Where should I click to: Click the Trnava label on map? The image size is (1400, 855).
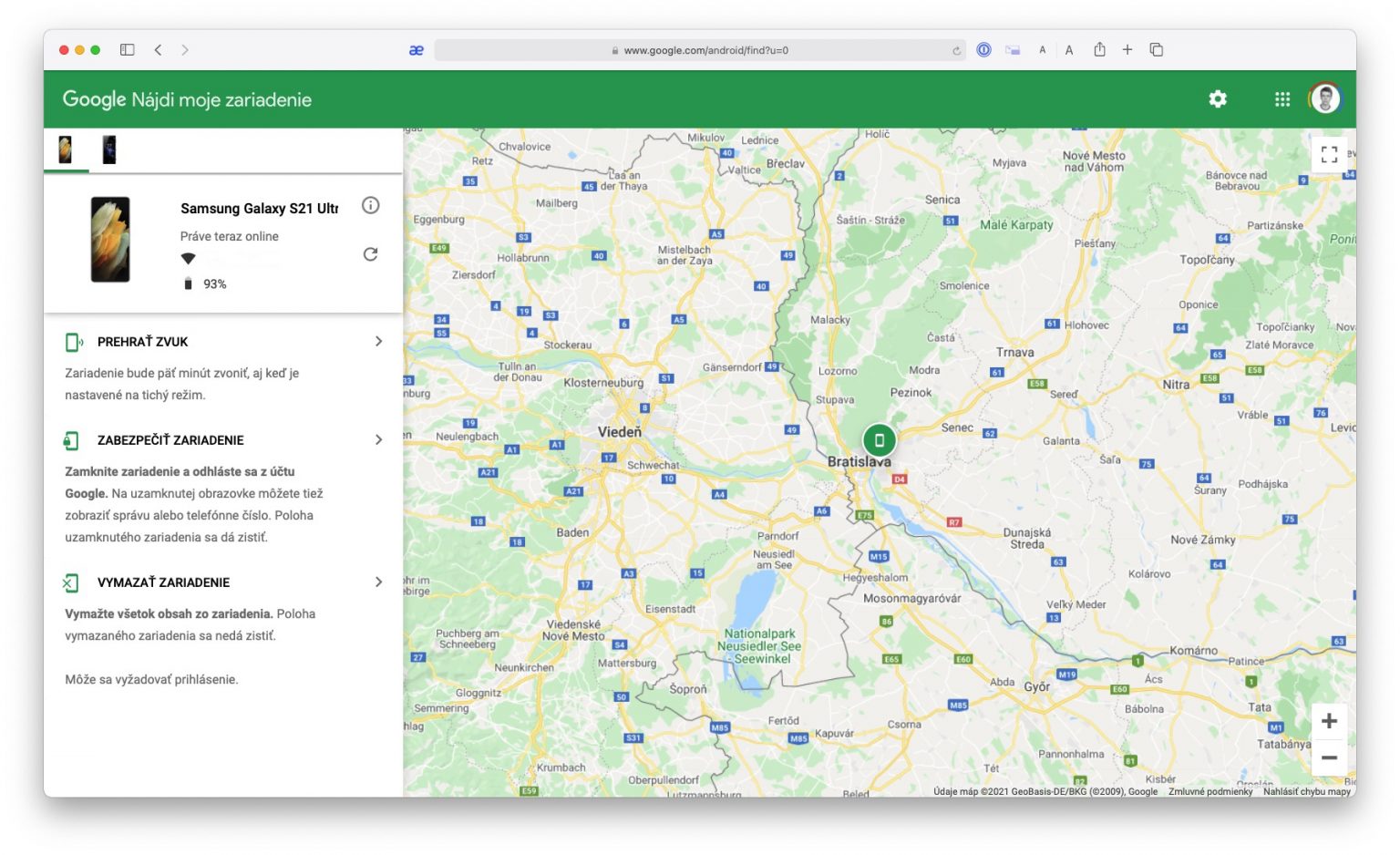[1015, 353]
